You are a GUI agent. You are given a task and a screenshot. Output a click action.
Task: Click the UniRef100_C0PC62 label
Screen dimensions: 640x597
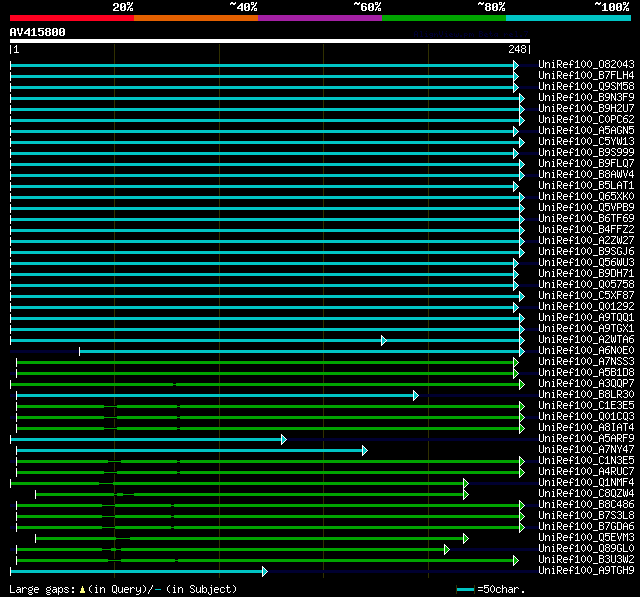pyautogui.click(x=586, y=120)
